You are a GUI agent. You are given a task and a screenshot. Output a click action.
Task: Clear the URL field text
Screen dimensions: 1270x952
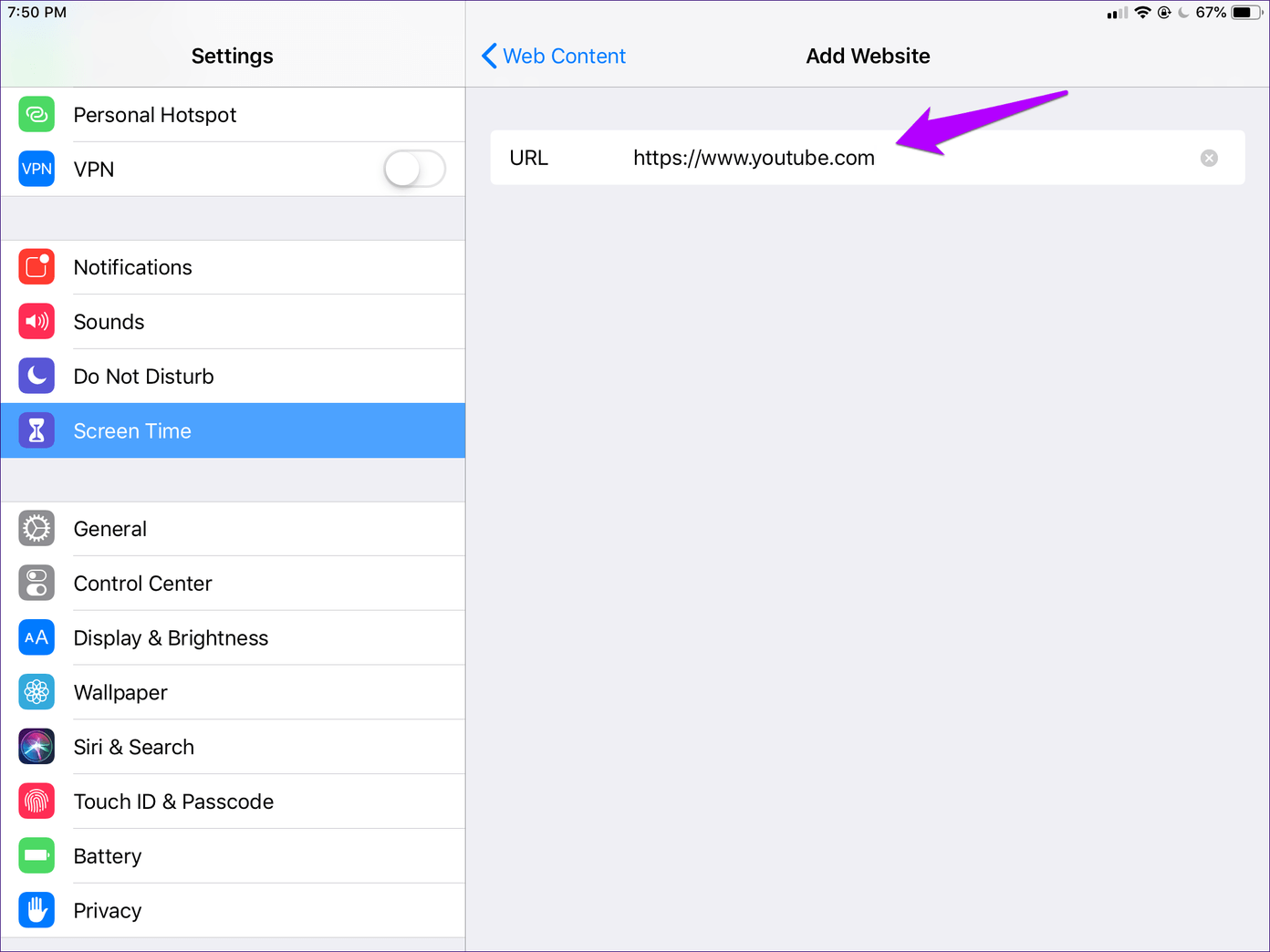pyautogui.click(x=1209, y=158)
